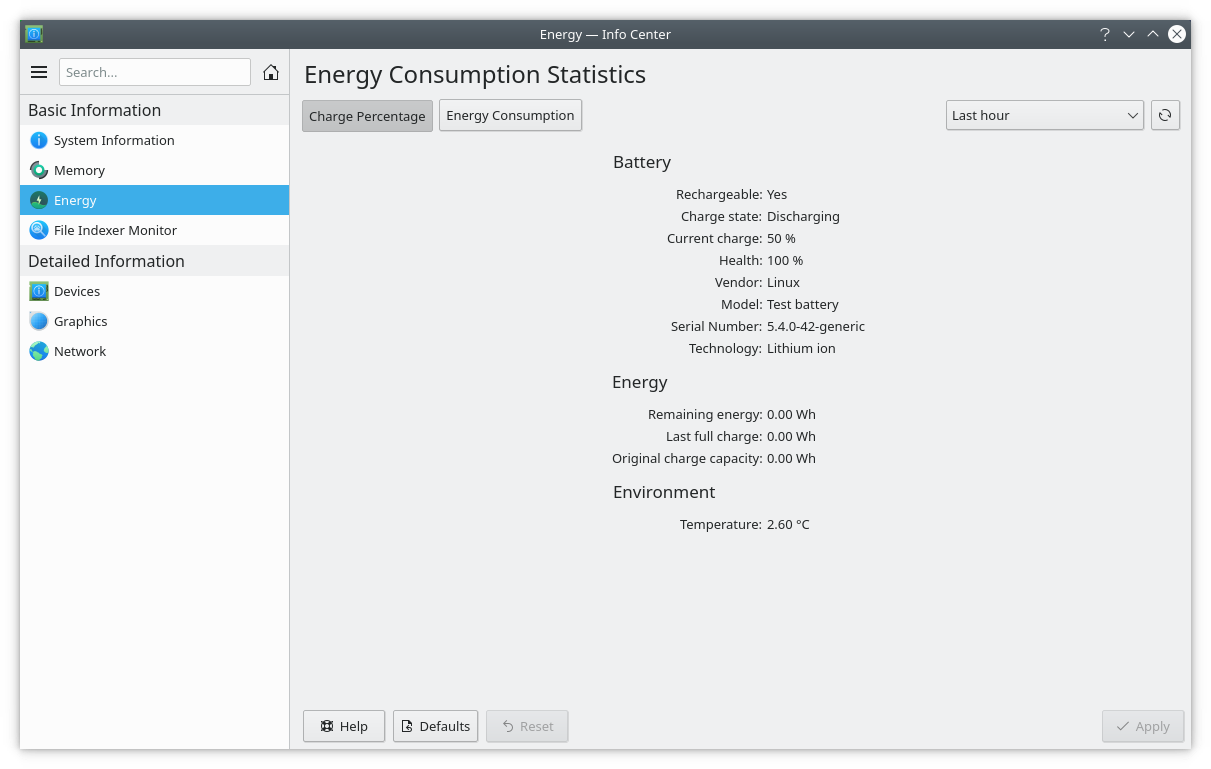The height and width of the screenshot is (769, 1211).
Task: Select the Devices sidebar entry label
Action: click(x=77, y=291)
